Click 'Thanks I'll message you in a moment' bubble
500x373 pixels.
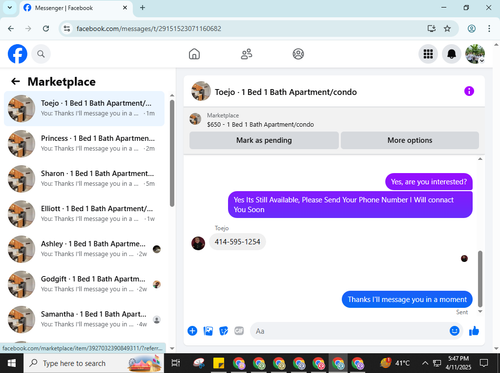pos(407,299)
